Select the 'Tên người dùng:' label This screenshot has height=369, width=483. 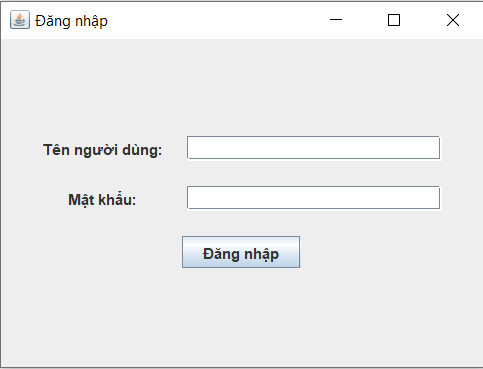tap(102, 150)
